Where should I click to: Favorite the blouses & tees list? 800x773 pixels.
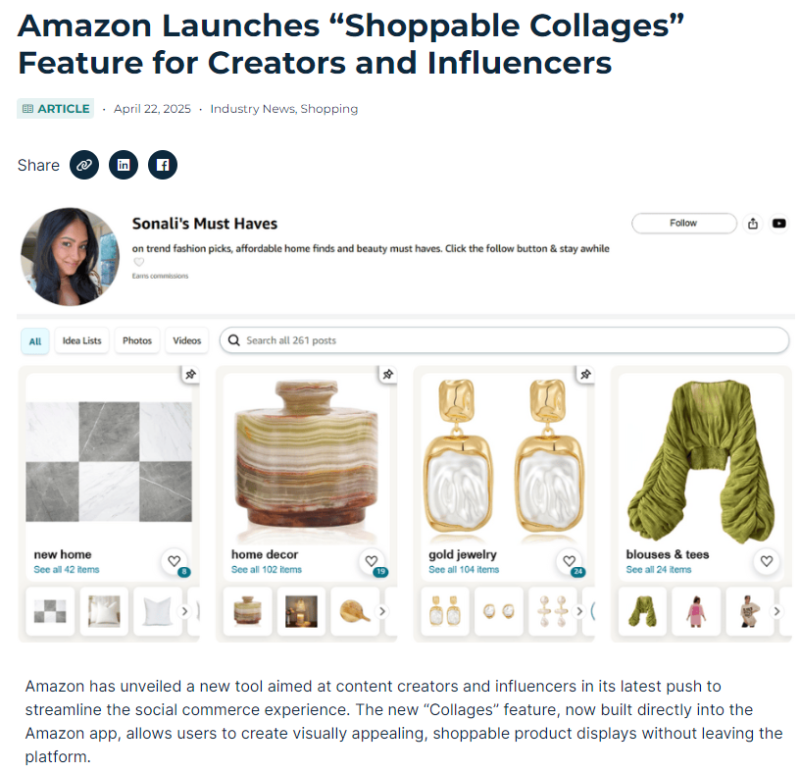[x=766, y=561]
